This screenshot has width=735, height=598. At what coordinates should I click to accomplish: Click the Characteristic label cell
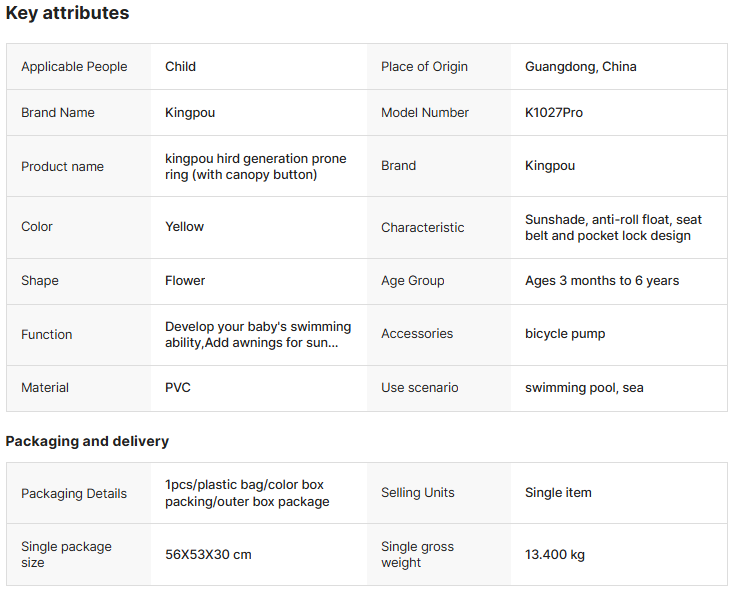422,228
